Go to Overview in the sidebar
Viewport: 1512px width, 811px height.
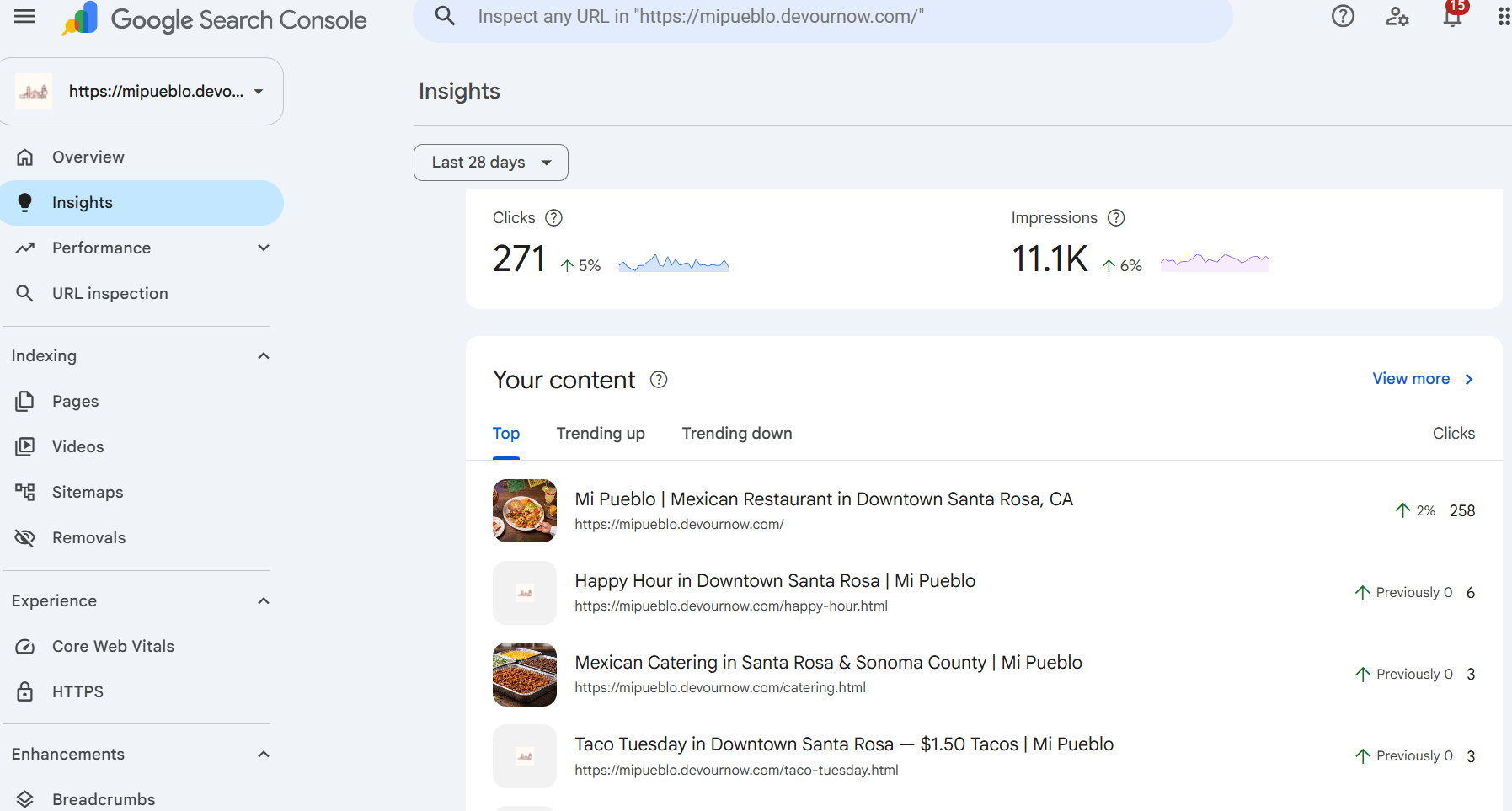tap(142, 157)
